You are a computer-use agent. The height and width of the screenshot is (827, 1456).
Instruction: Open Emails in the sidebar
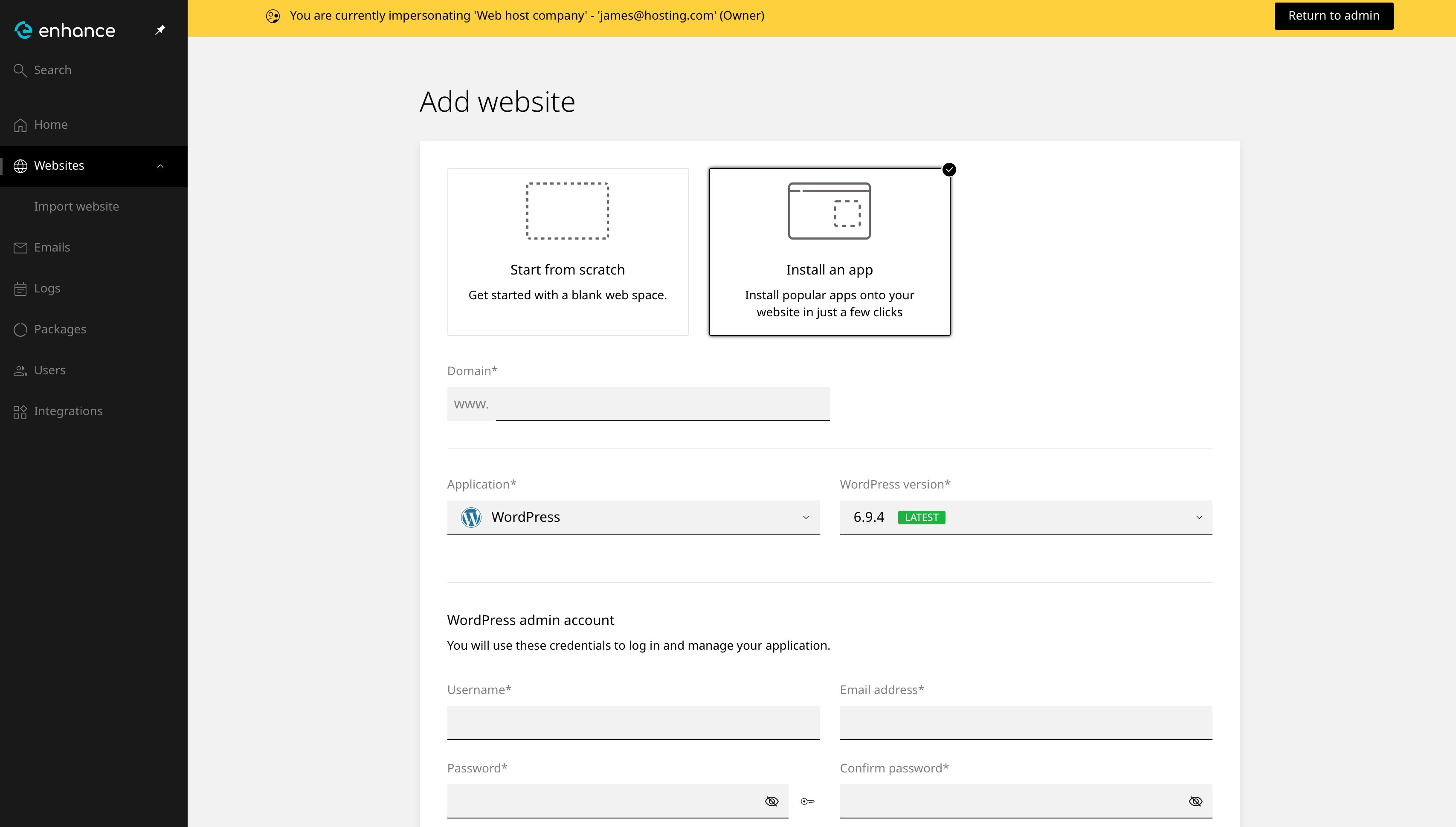(x=52, y=248)
